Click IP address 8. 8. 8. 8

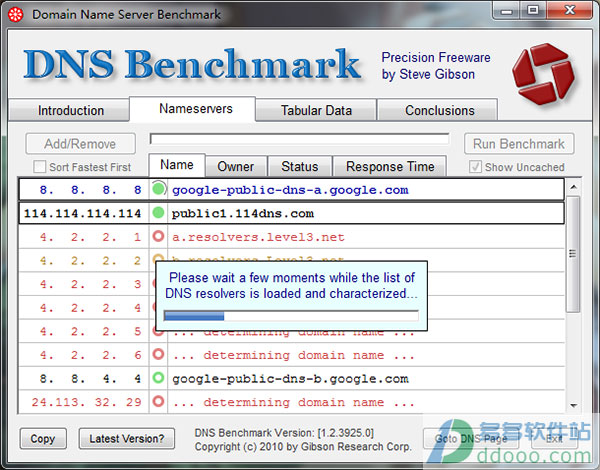tap(90, 190)
